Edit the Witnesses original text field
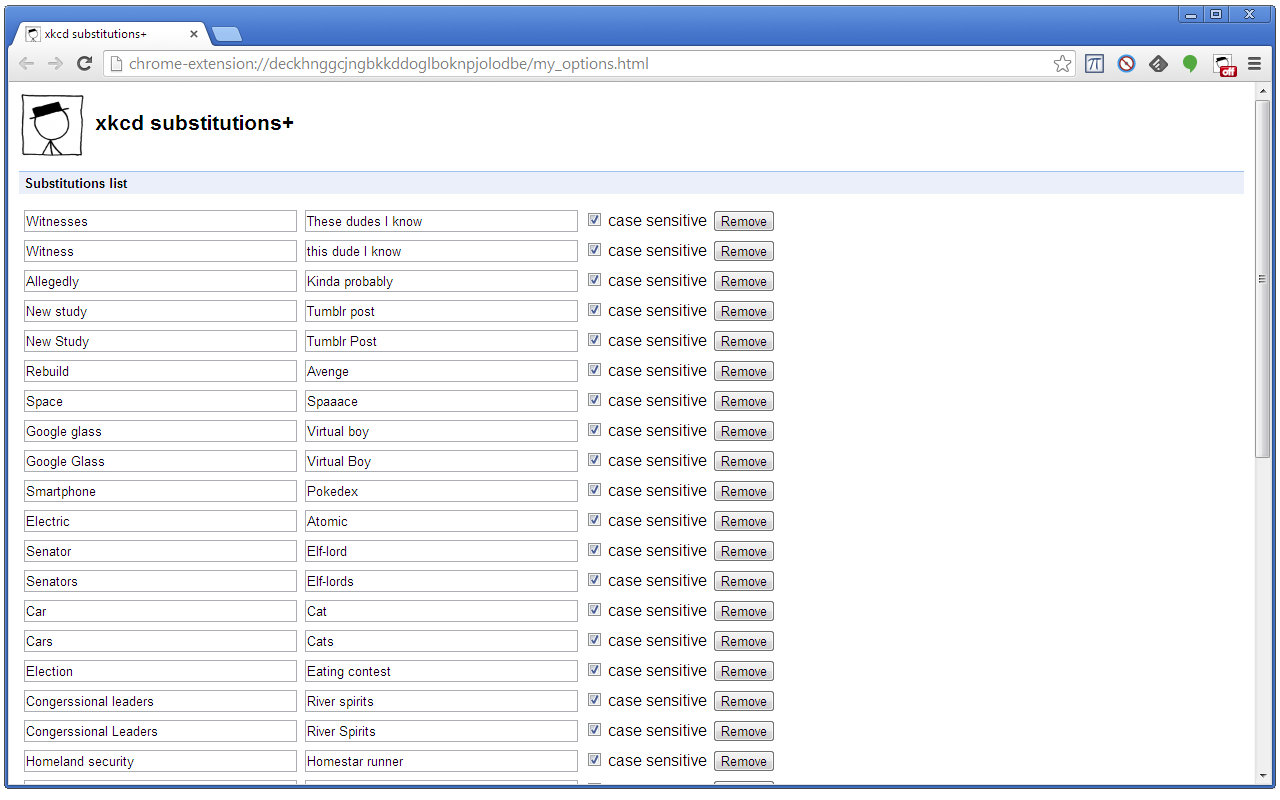Viewport: 1280px width, 800px height. click(160, 221)
